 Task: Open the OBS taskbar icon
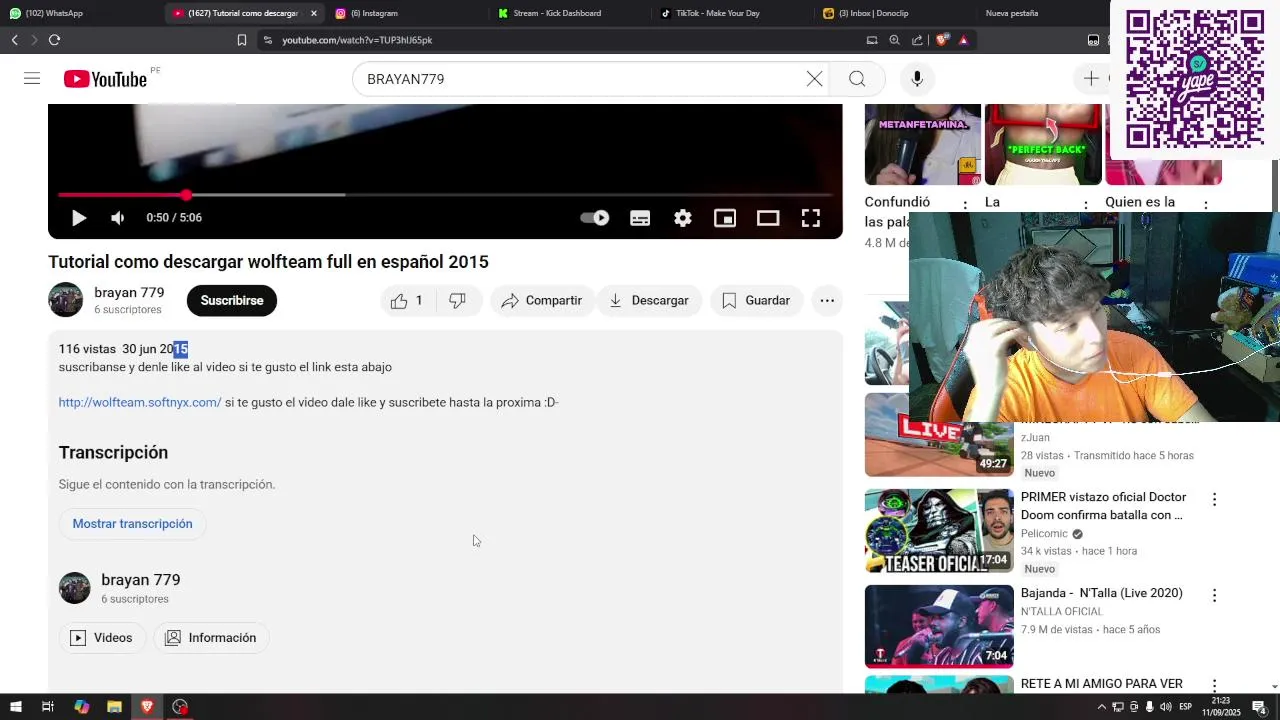coord(180,707)
